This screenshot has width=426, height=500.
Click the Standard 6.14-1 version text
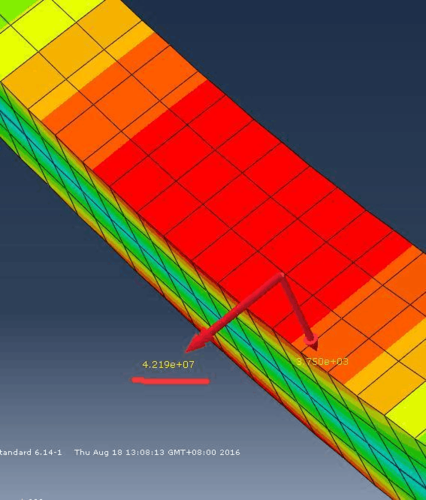coord(31,452)
